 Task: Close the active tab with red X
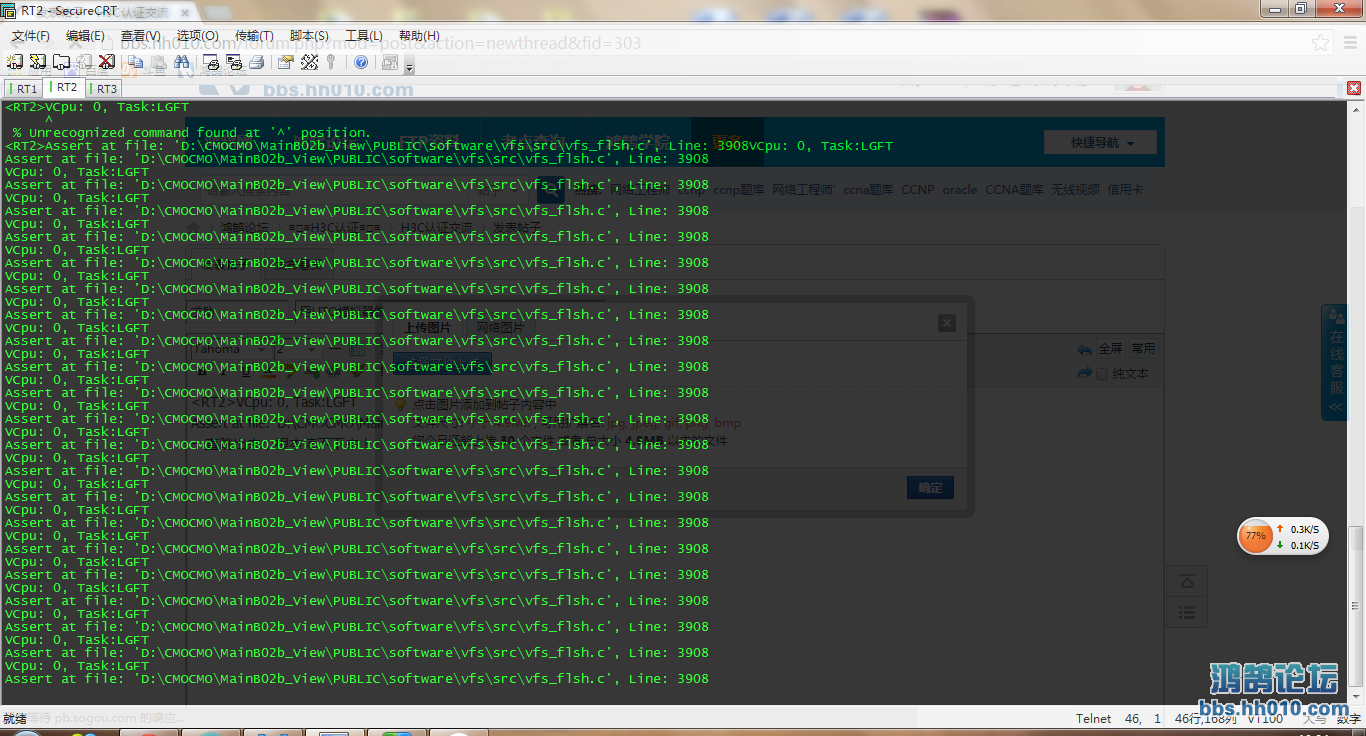point(1354,88)
